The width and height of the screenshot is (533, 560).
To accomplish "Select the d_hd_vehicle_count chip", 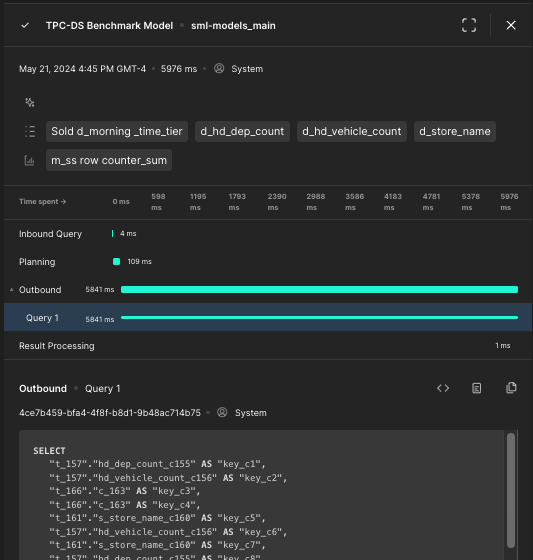I will coord(352,131).
